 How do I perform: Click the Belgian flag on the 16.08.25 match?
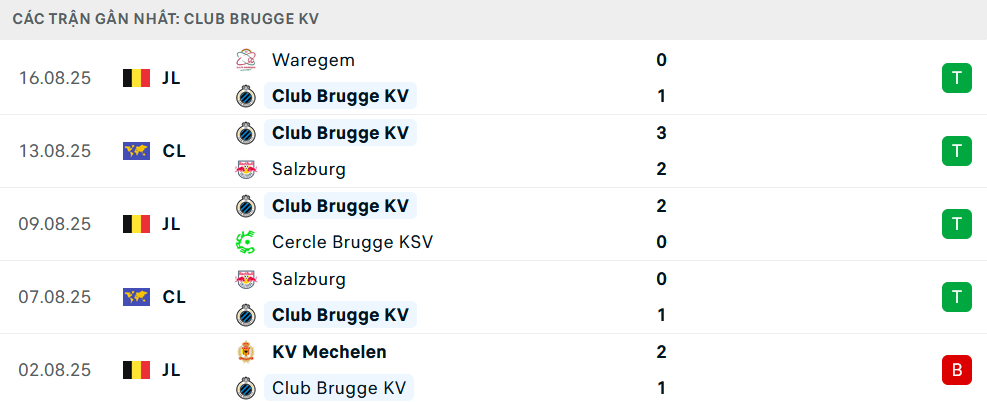pyautogui.click(x=136, y=78)
